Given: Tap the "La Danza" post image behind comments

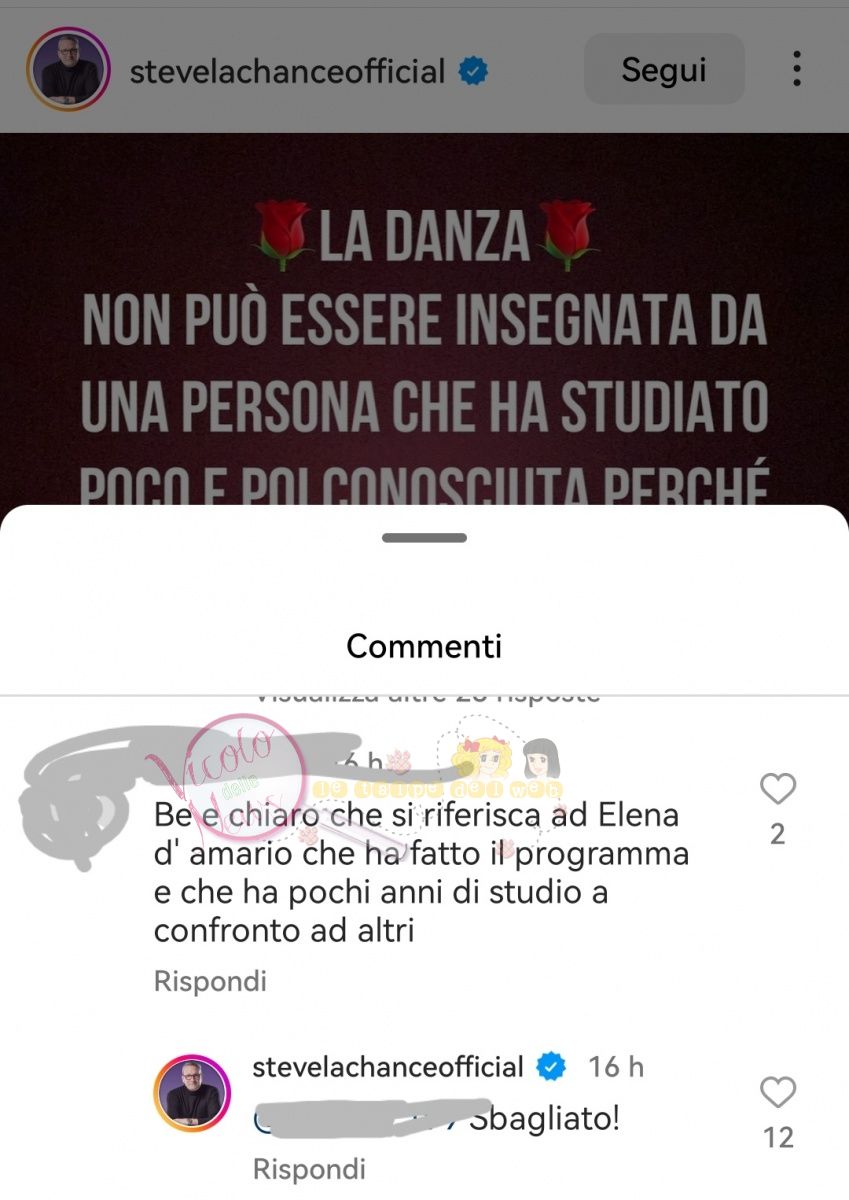Looking at the screenshot, I should coord(424,320).
